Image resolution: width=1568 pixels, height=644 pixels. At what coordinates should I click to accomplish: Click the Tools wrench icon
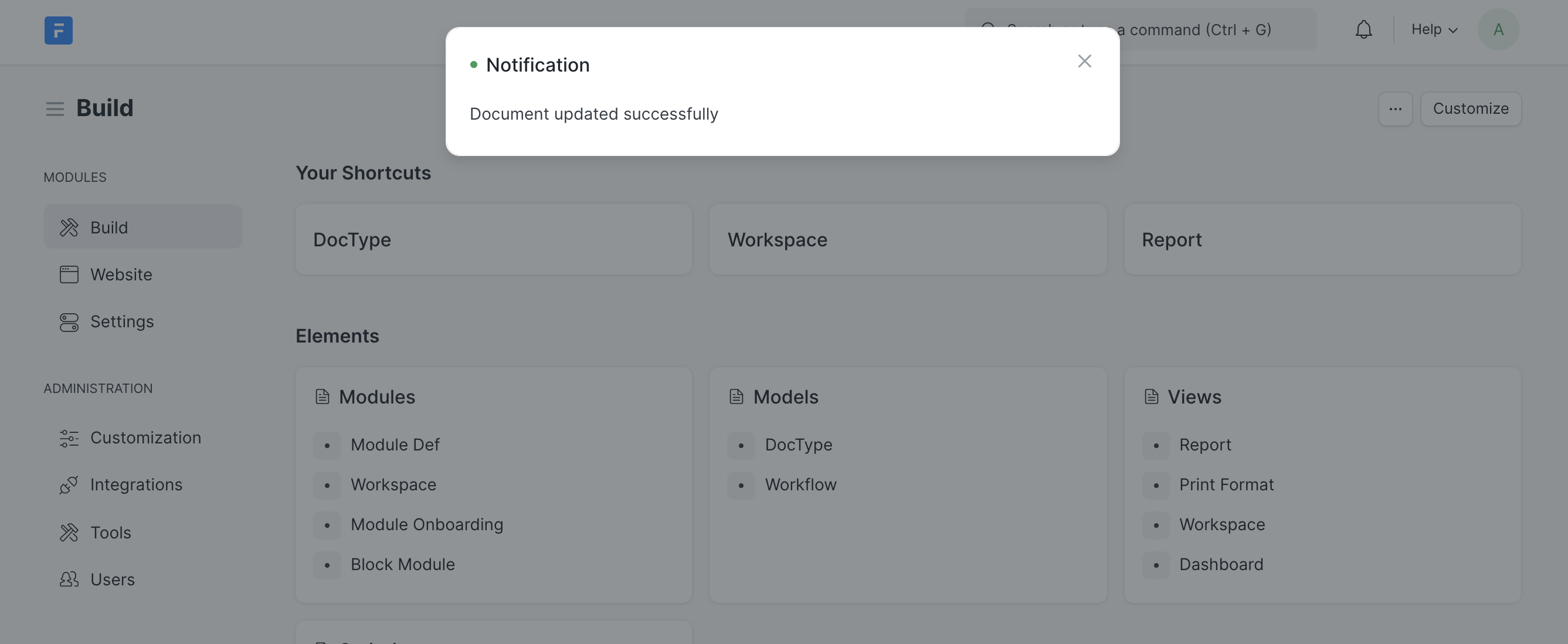point(69,533)
